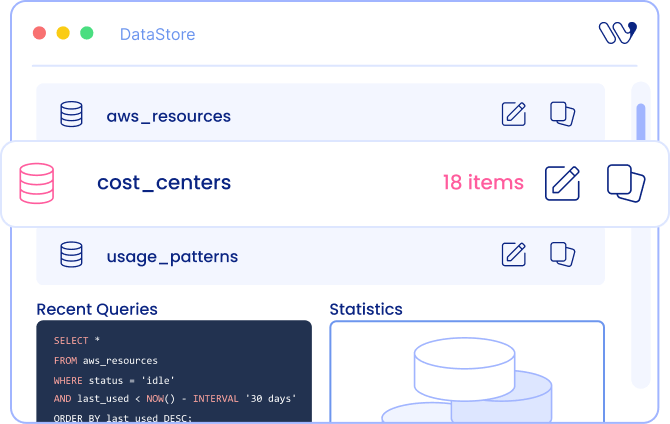Viewport: 670px width, 424px height.
Task: Select the usage_patterns database icon
Action: click(x=71, y=255)
